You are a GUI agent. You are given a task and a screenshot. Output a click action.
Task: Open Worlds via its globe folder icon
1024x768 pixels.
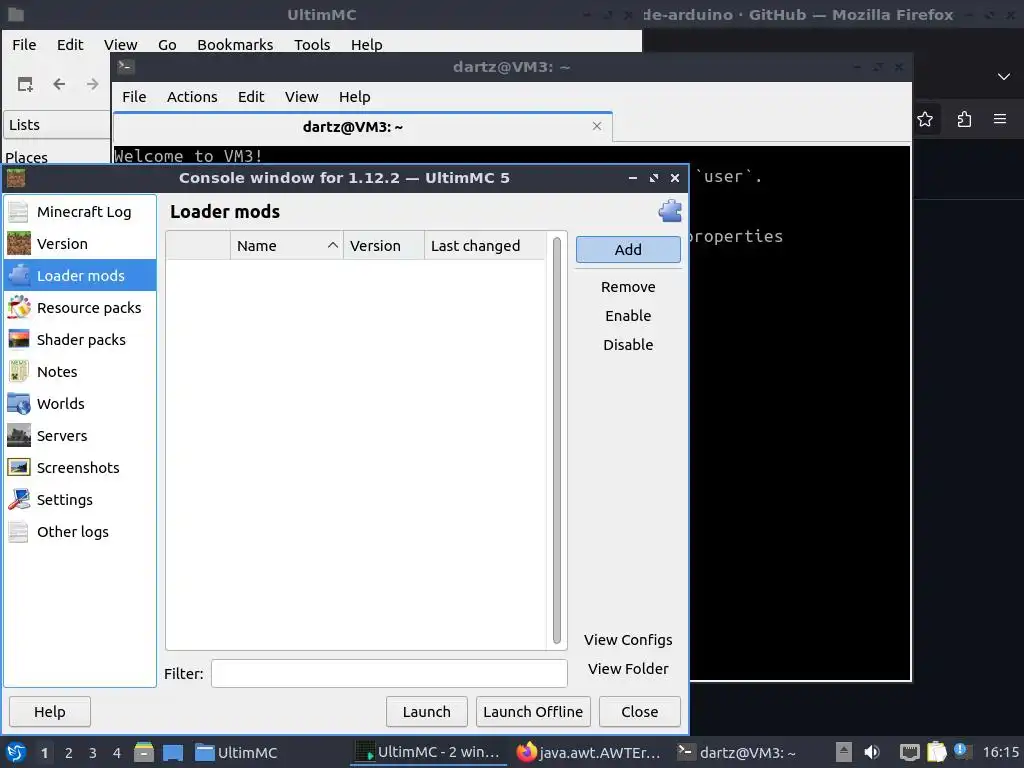(18, 404)
